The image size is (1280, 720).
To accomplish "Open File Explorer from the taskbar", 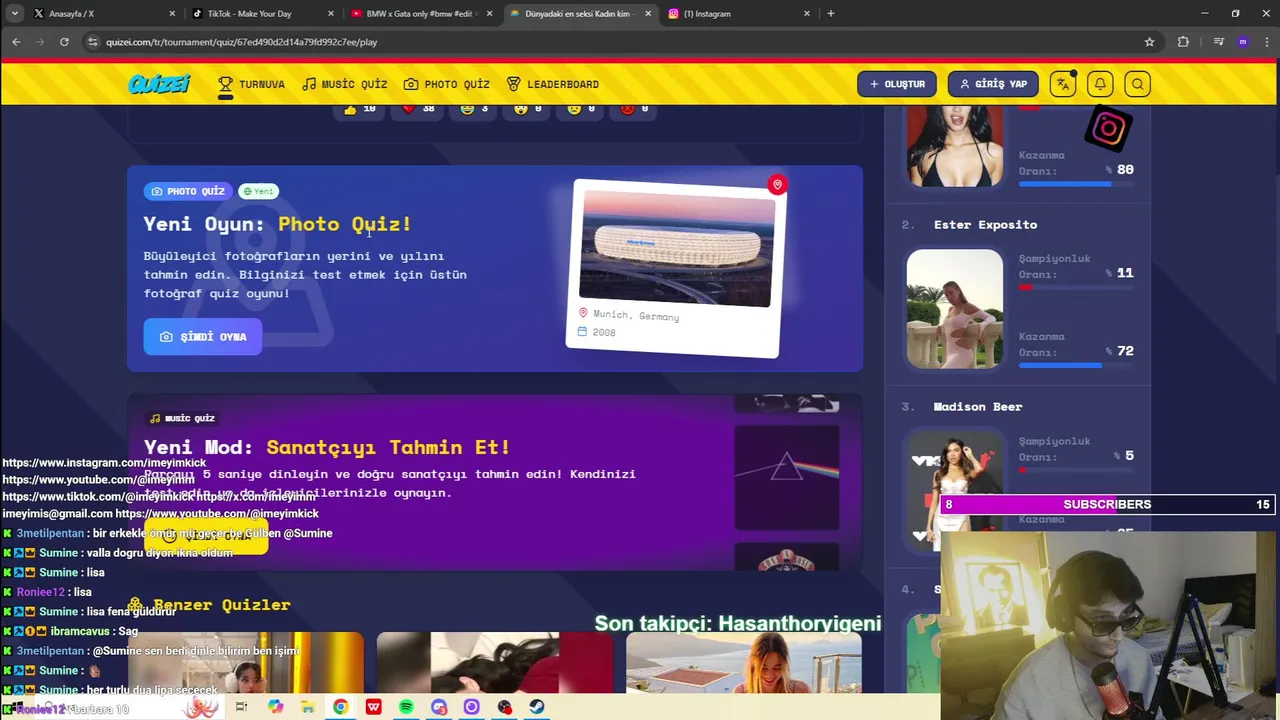I will coord(308,707).
